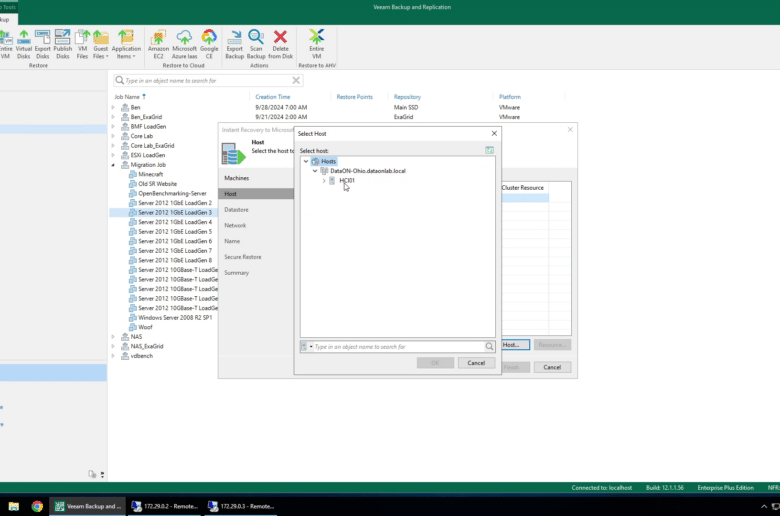Viewport: 780px width, 516px height.
Task: Expand the Core Lab job
Action: (113, 136)
